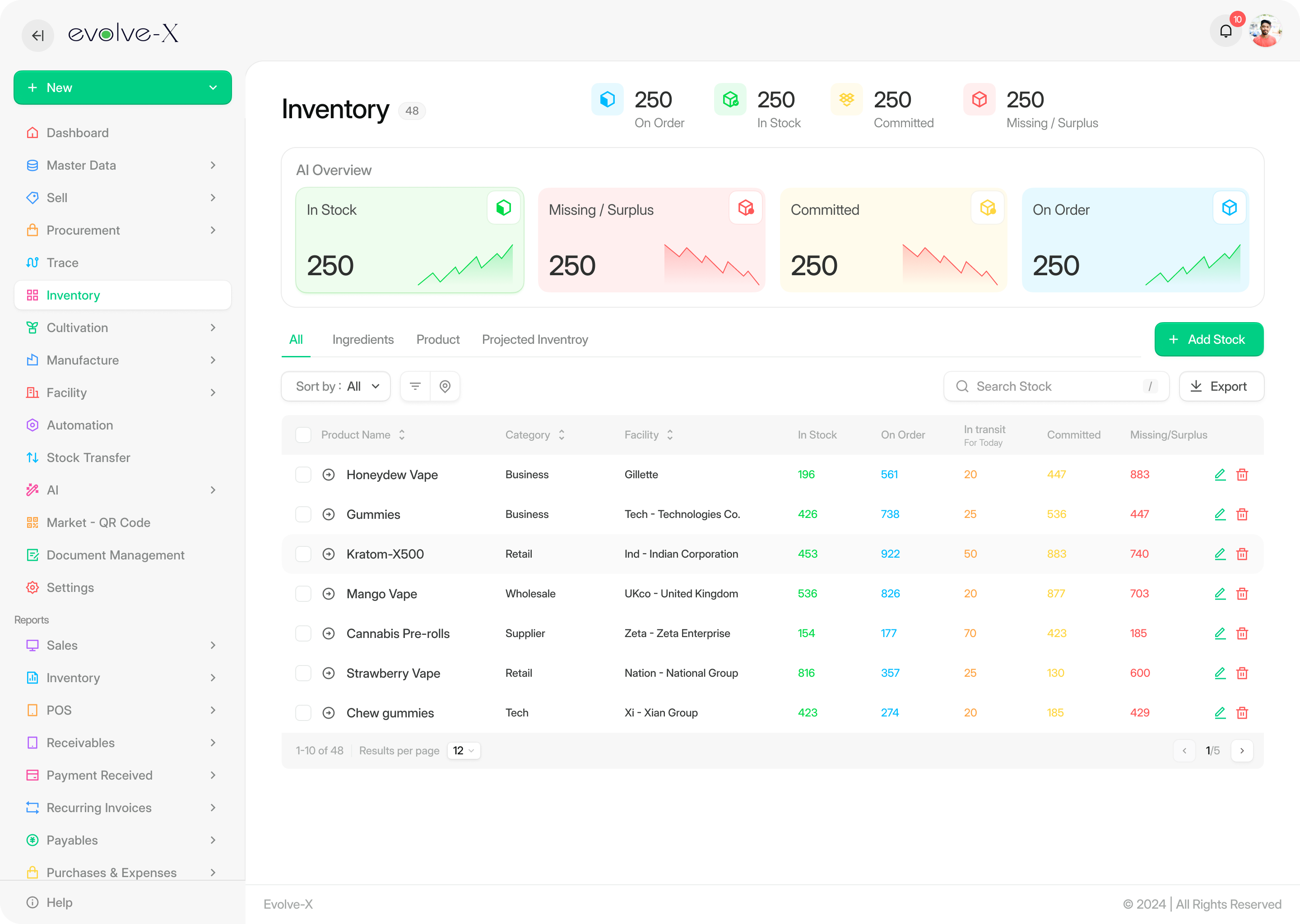Delete the Gummies row
The height and width of the screenshot is (924, 1300).
pos(1242,514)
